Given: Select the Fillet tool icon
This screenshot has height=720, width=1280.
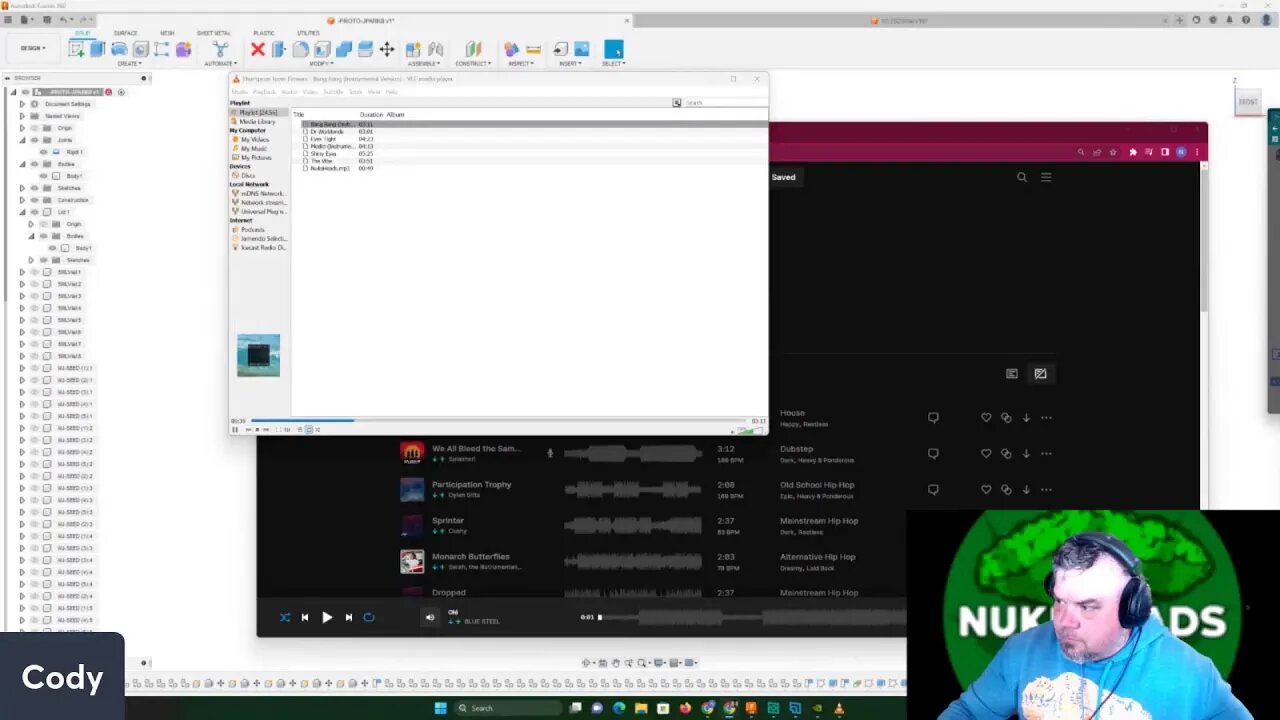Looking at the screenshot, I should pyautogui.click(x=300, y=49).
